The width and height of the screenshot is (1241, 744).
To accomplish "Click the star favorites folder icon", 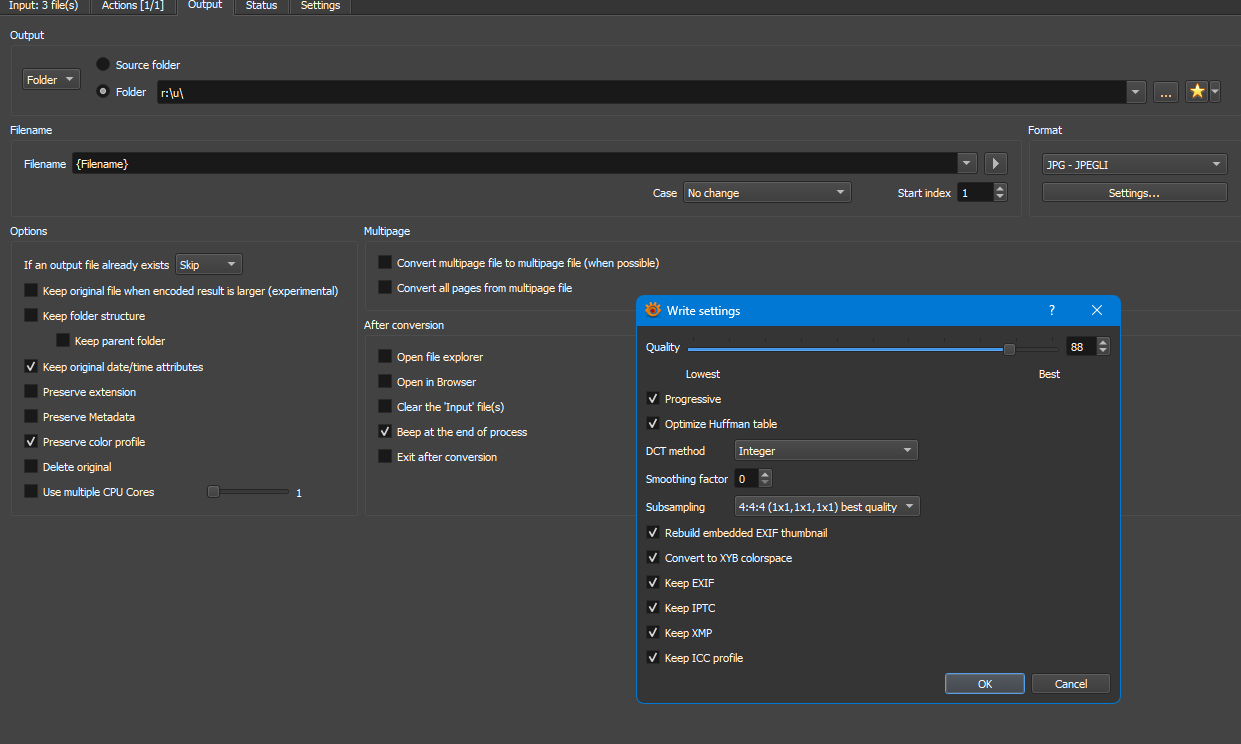I will (x=1197, y=92).
